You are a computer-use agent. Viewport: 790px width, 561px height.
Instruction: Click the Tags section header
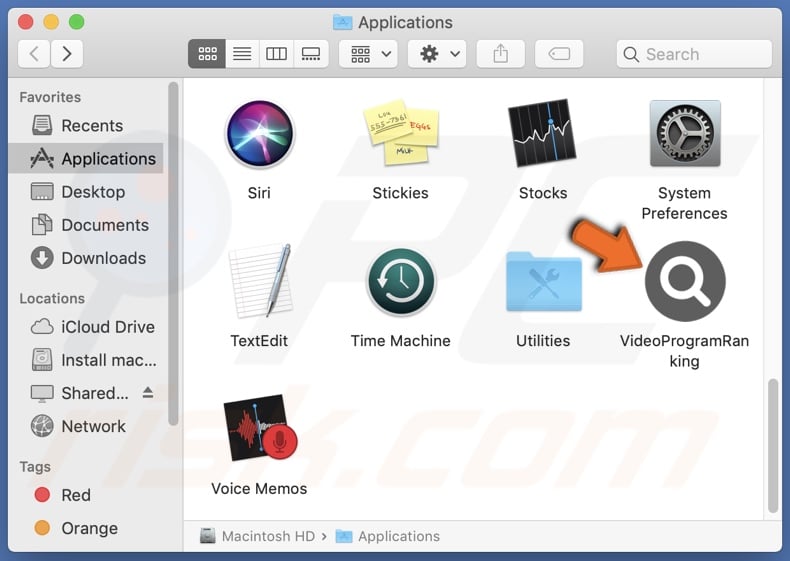(x=35, y=467)
